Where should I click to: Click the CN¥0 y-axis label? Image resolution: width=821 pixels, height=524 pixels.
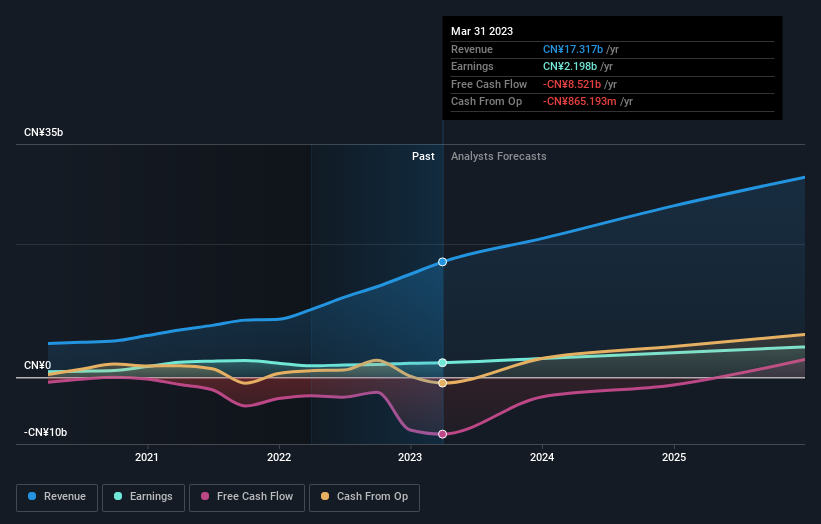[38, 365]
